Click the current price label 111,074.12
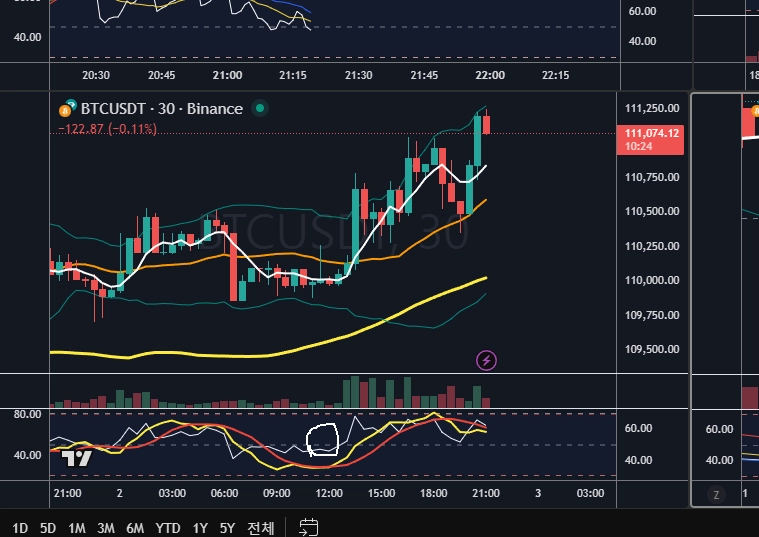 (x=650, y=139)
